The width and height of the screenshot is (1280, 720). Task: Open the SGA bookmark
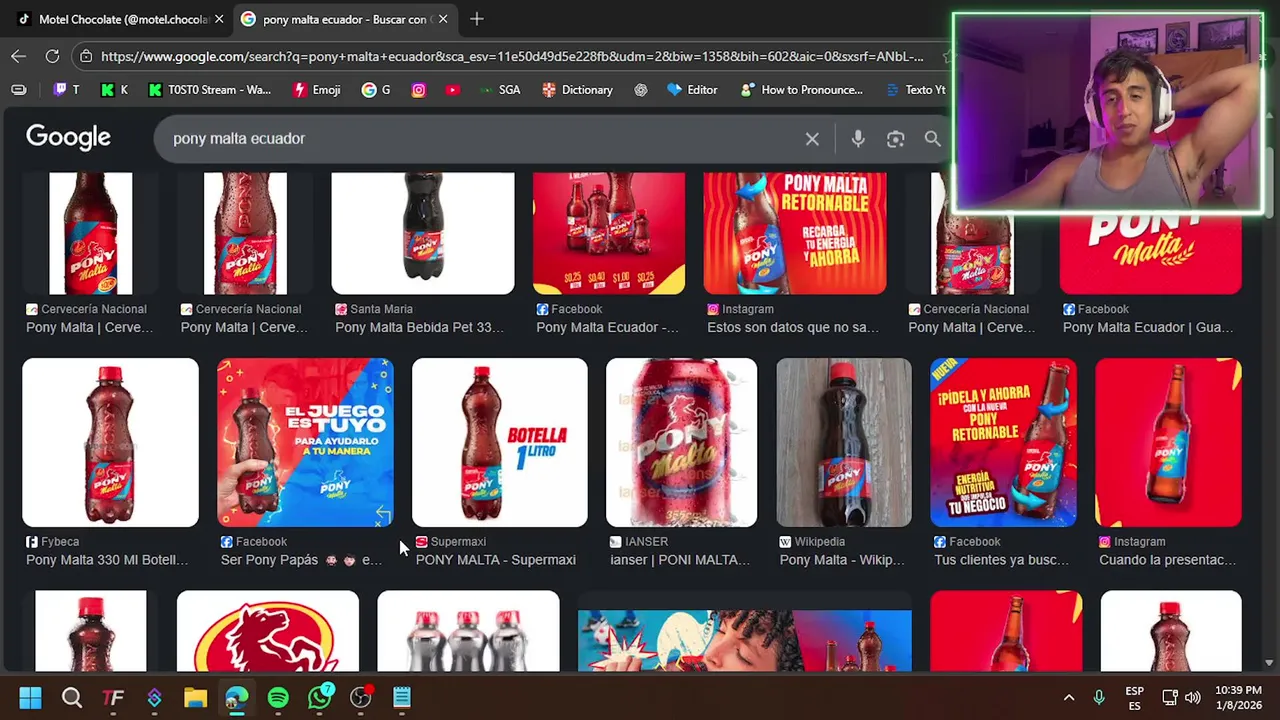[x=499, y=90]
